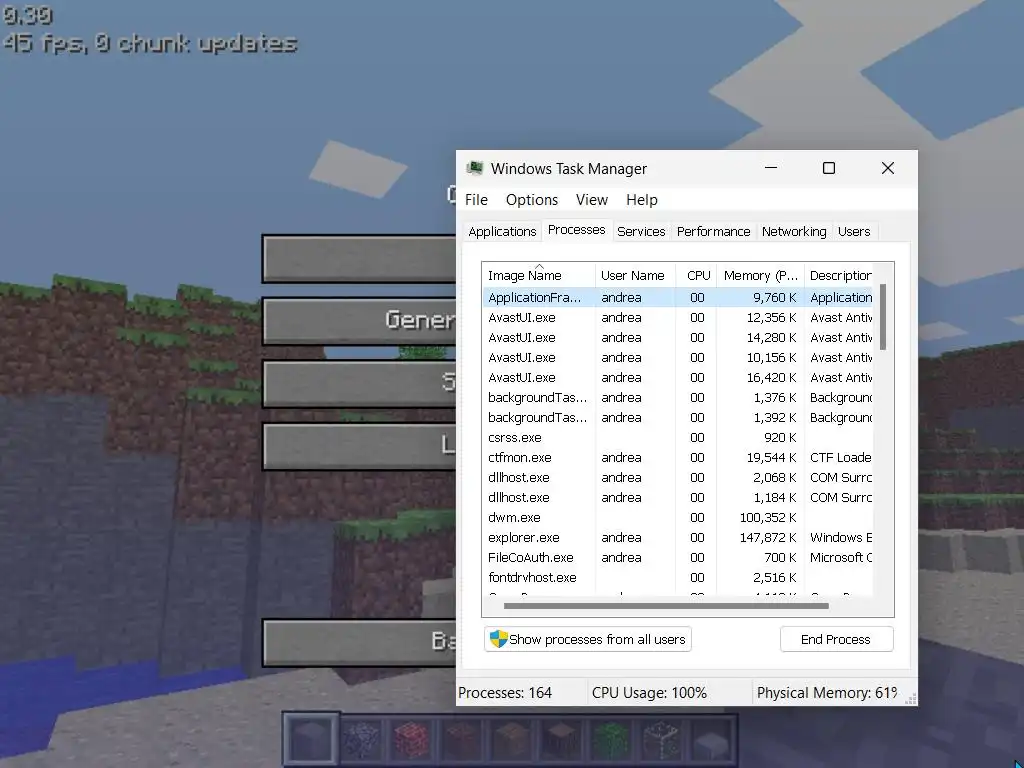Open the File menu
1024x768 pixels.
[476, 200]
